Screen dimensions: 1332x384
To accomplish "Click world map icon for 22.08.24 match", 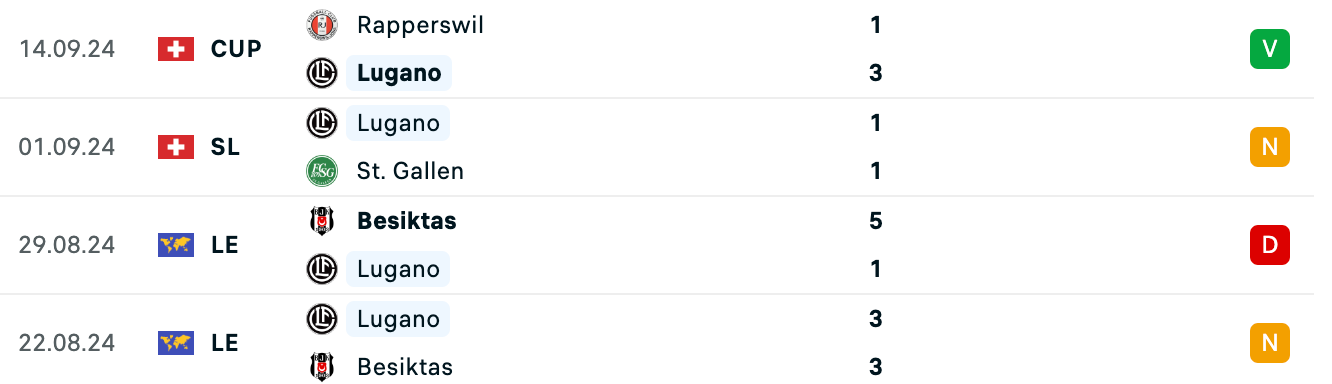I will point(176,343).
